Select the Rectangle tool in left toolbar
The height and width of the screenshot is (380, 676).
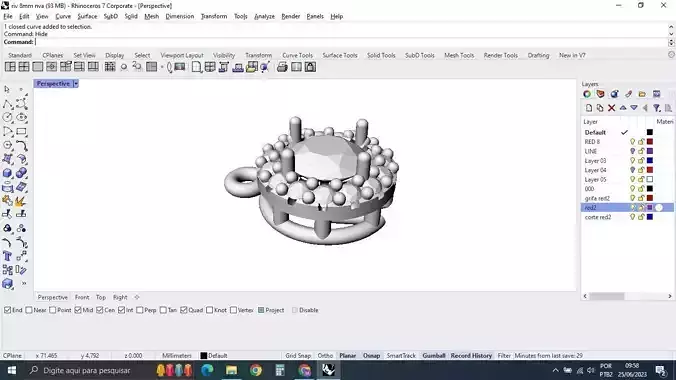[x=22, y=132]
